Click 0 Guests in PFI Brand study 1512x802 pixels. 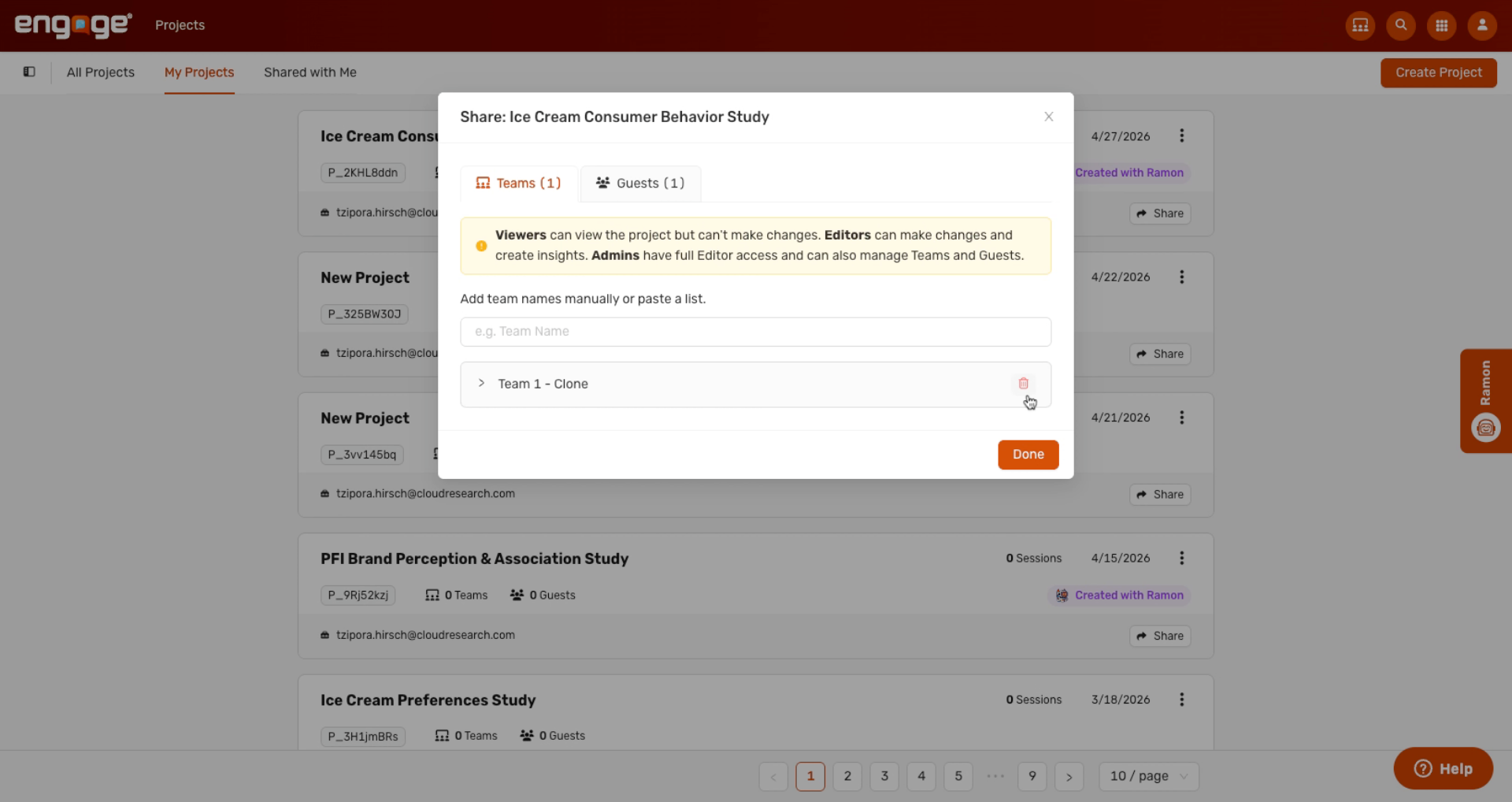click(x=543, y=596)
